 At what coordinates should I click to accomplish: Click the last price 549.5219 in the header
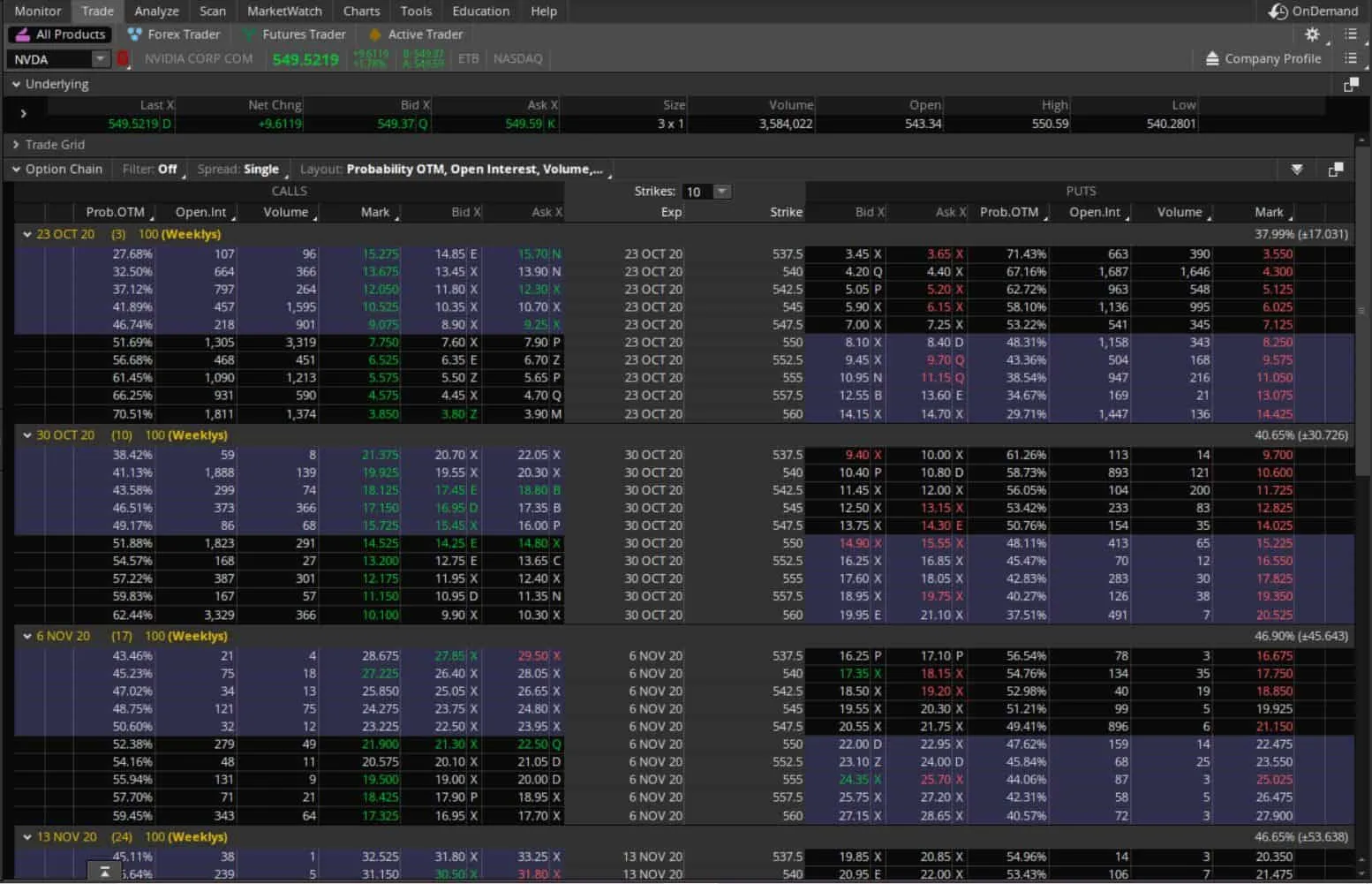(305, 59)
